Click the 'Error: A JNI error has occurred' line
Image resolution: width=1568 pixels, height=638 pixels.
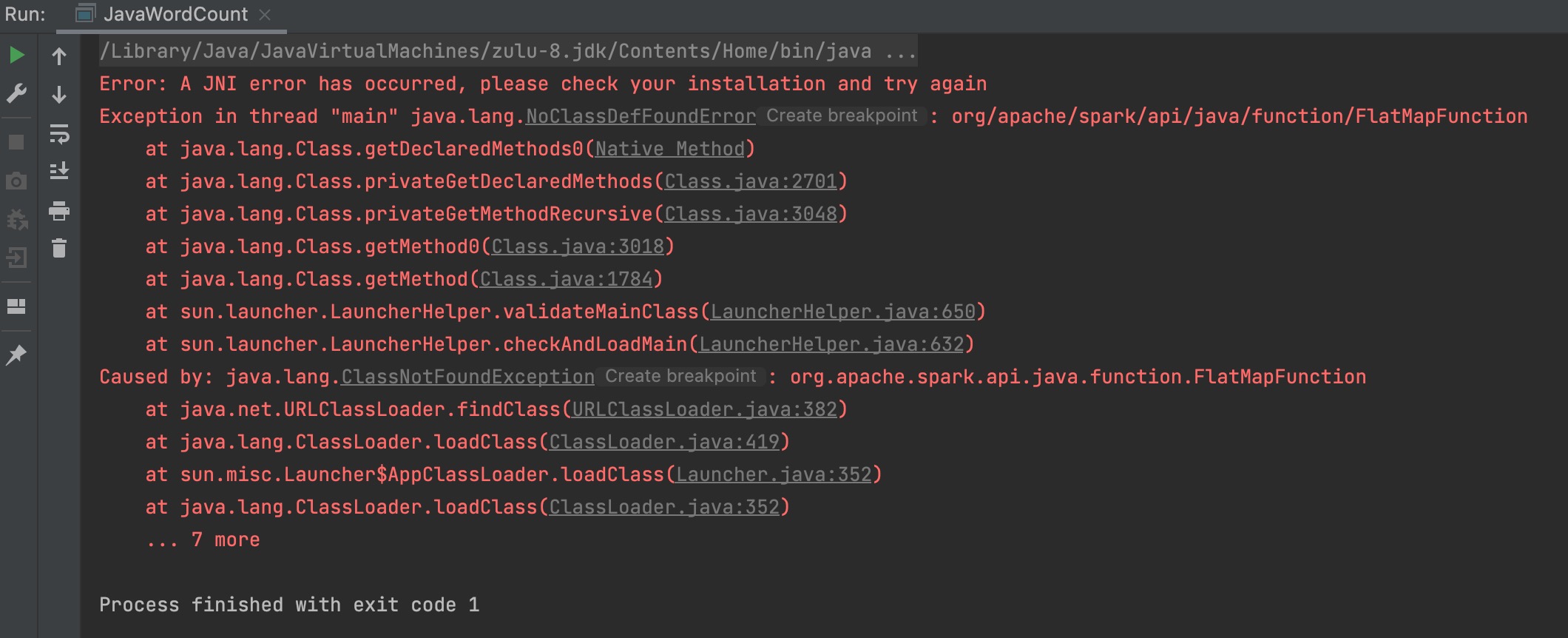(x=543, y=84)
